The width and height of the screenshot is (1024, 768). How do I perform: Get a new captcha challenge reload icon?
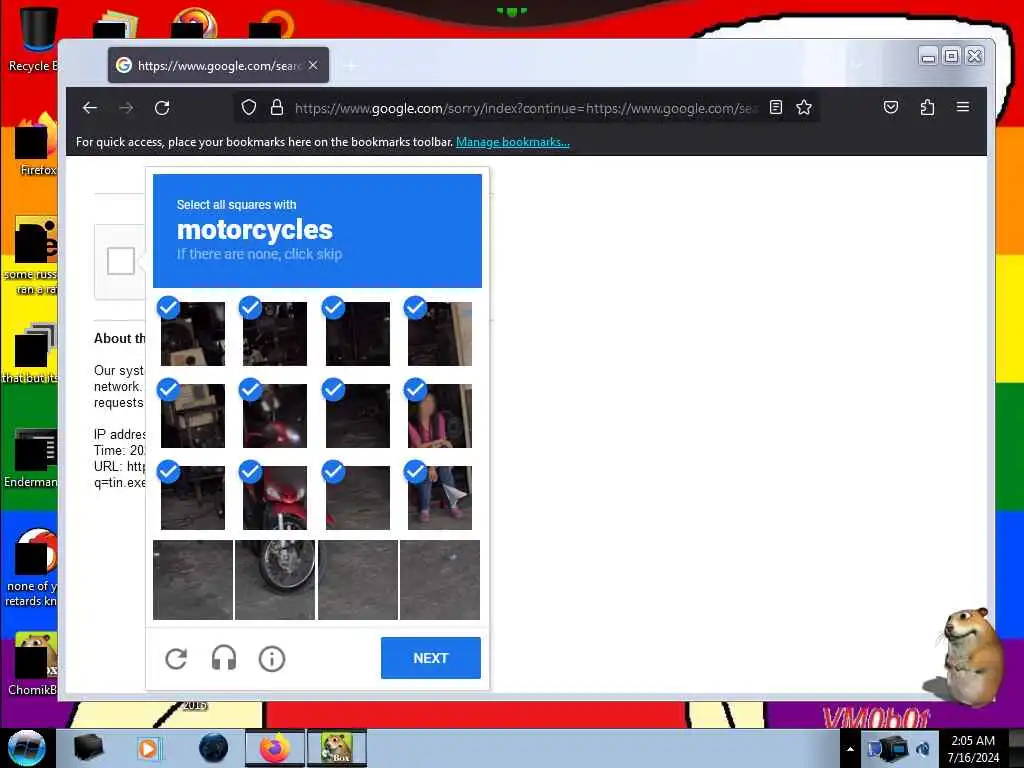pyautogui.click(x=176, y=658)
